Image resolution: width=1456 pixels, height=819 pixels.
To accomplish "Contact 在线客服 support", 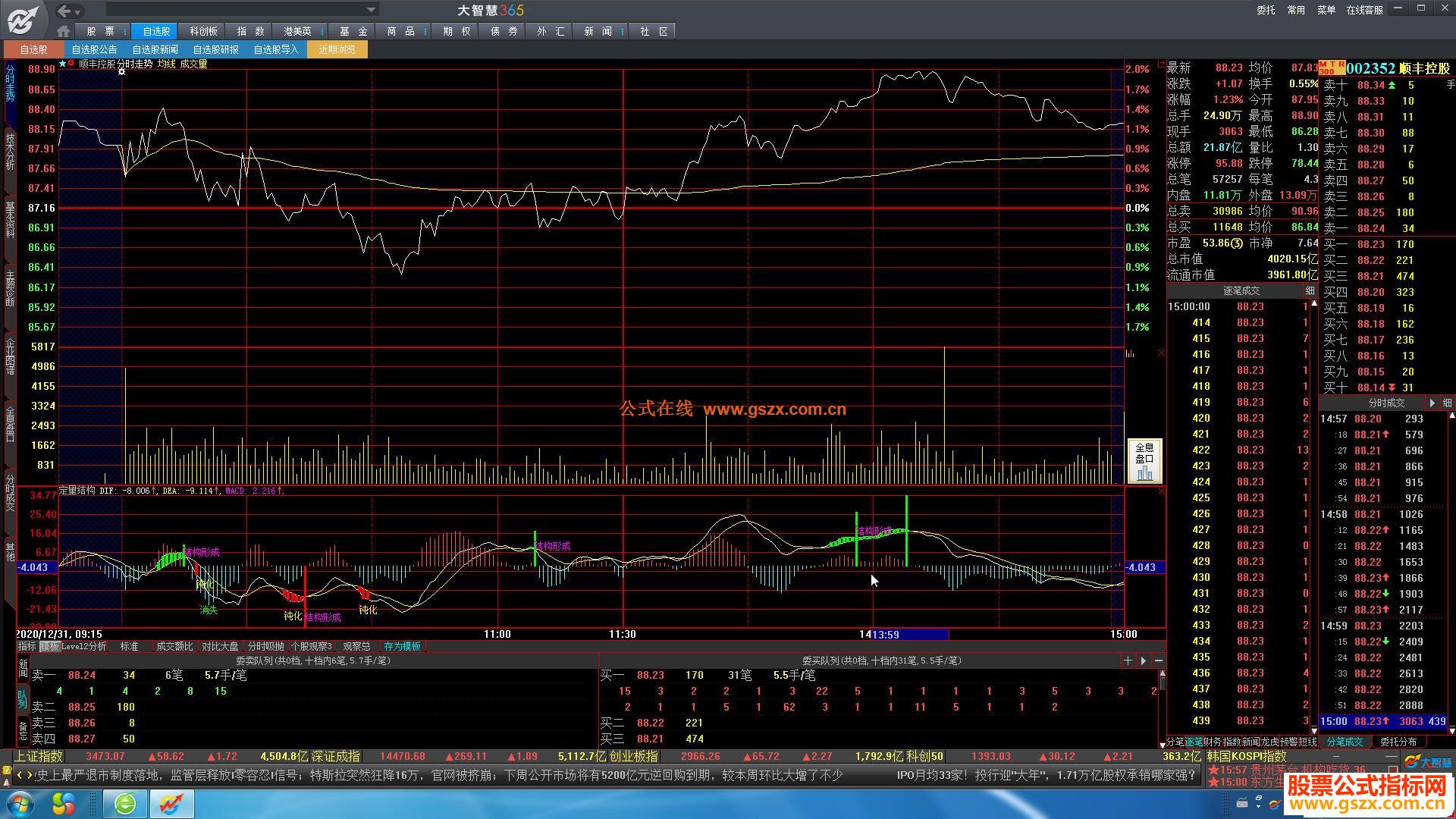I will tap(1364, 10).
